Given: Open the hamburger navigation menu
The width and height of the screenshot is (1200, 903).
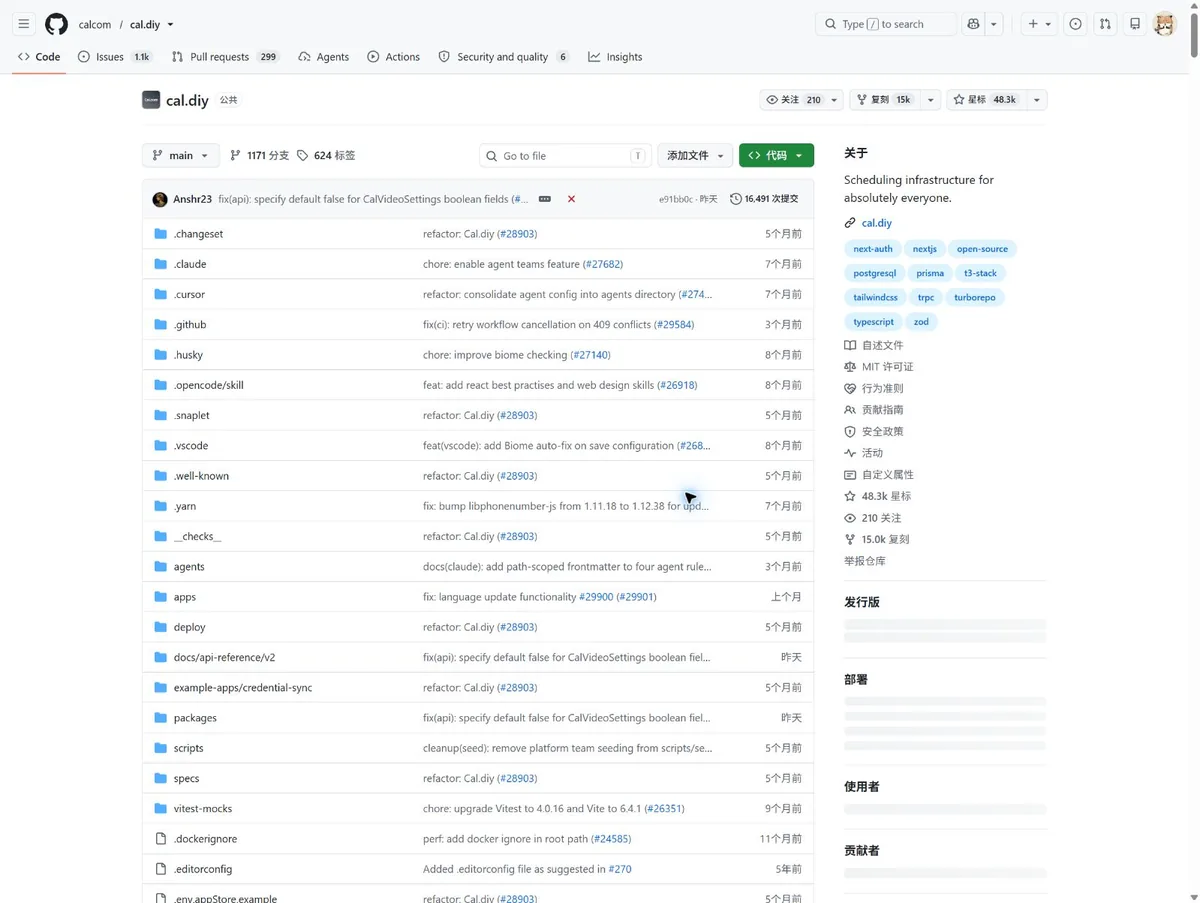Looking at the screenshot, I should coord(24,24).
